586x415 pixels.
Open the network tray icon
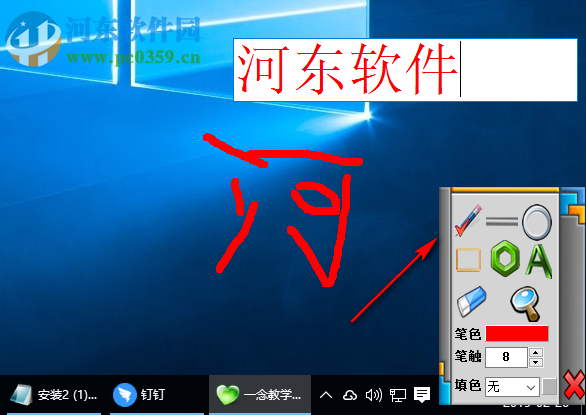tap(398, 395)
